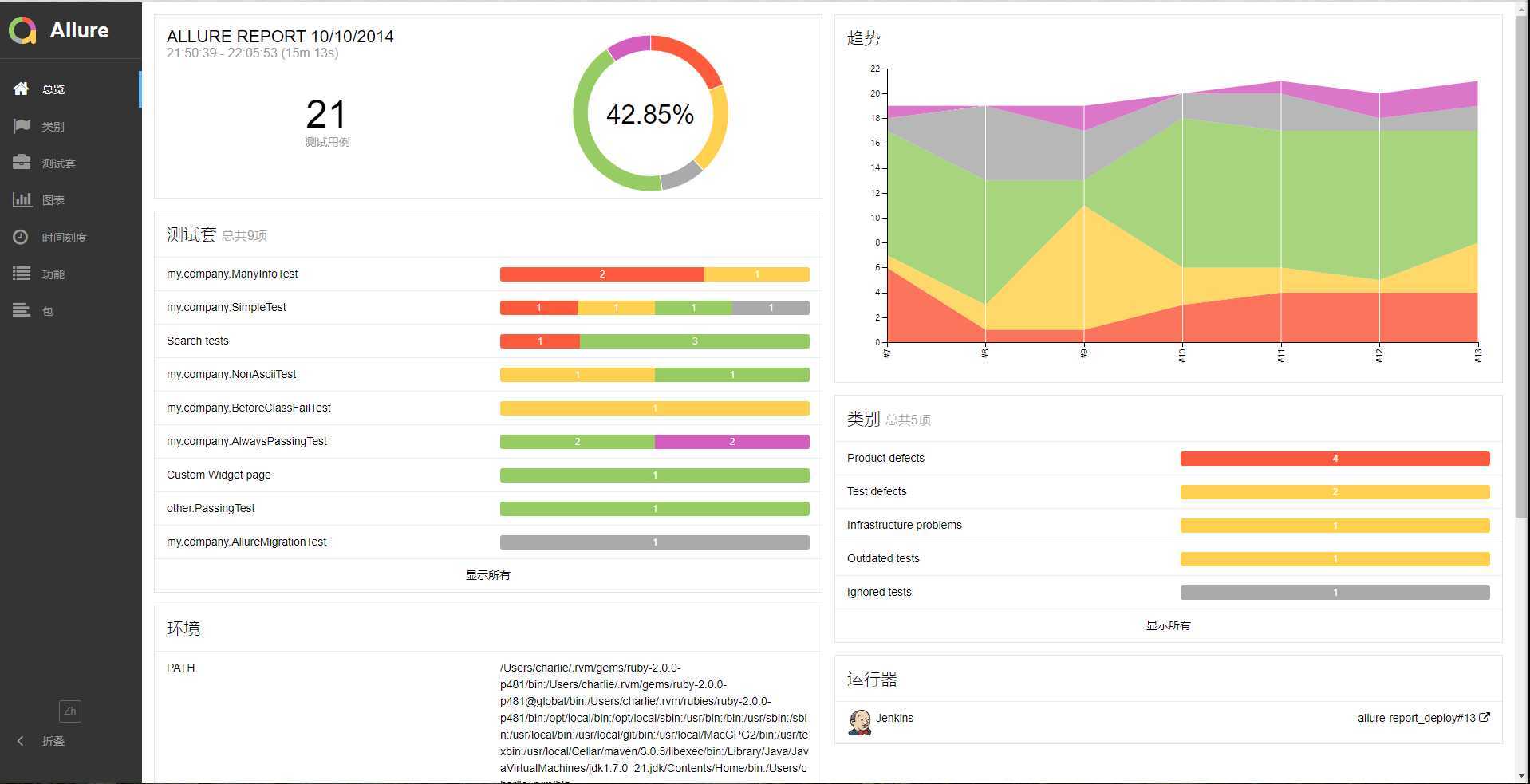Collapse the sidebar with the chevron arrow

(21, 741)
